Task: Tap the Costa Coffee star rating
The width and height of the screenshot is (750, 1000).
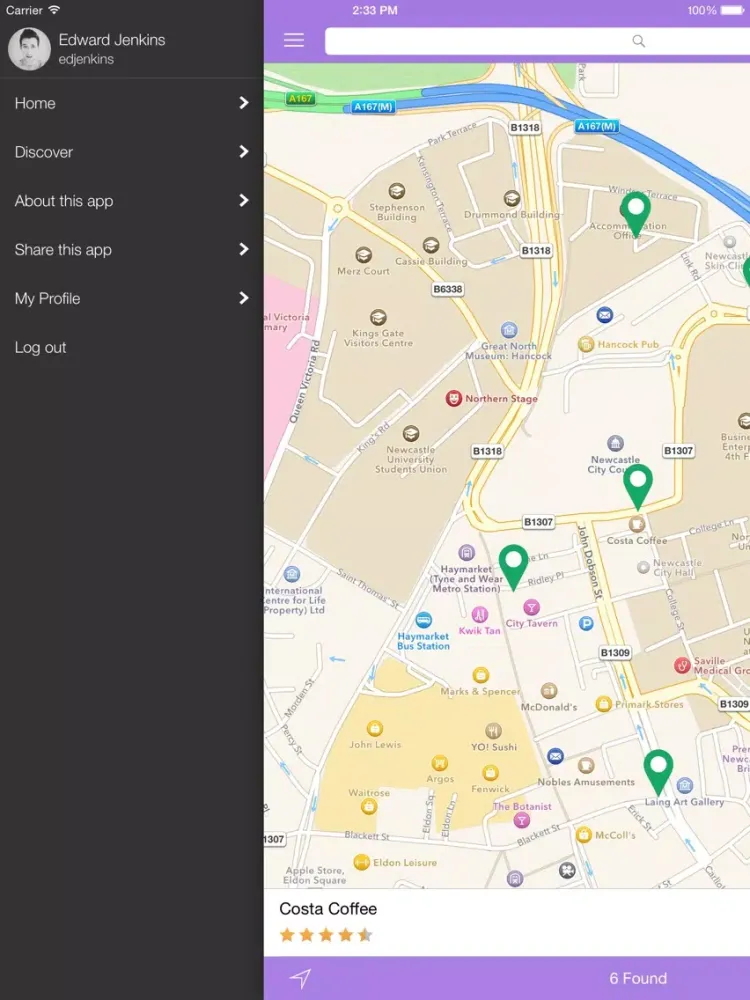Action: point(326,935)
